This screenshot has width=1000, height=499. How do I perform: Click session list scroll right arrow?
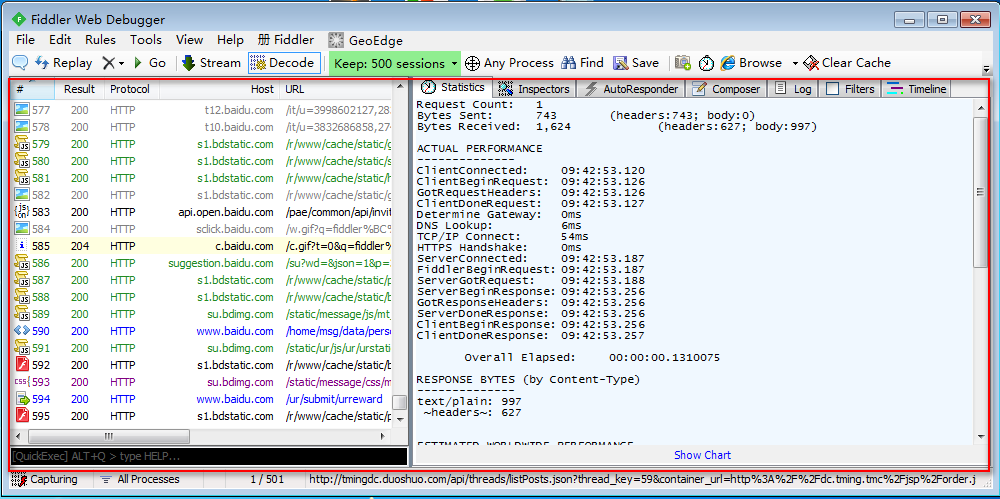[383, 436]
